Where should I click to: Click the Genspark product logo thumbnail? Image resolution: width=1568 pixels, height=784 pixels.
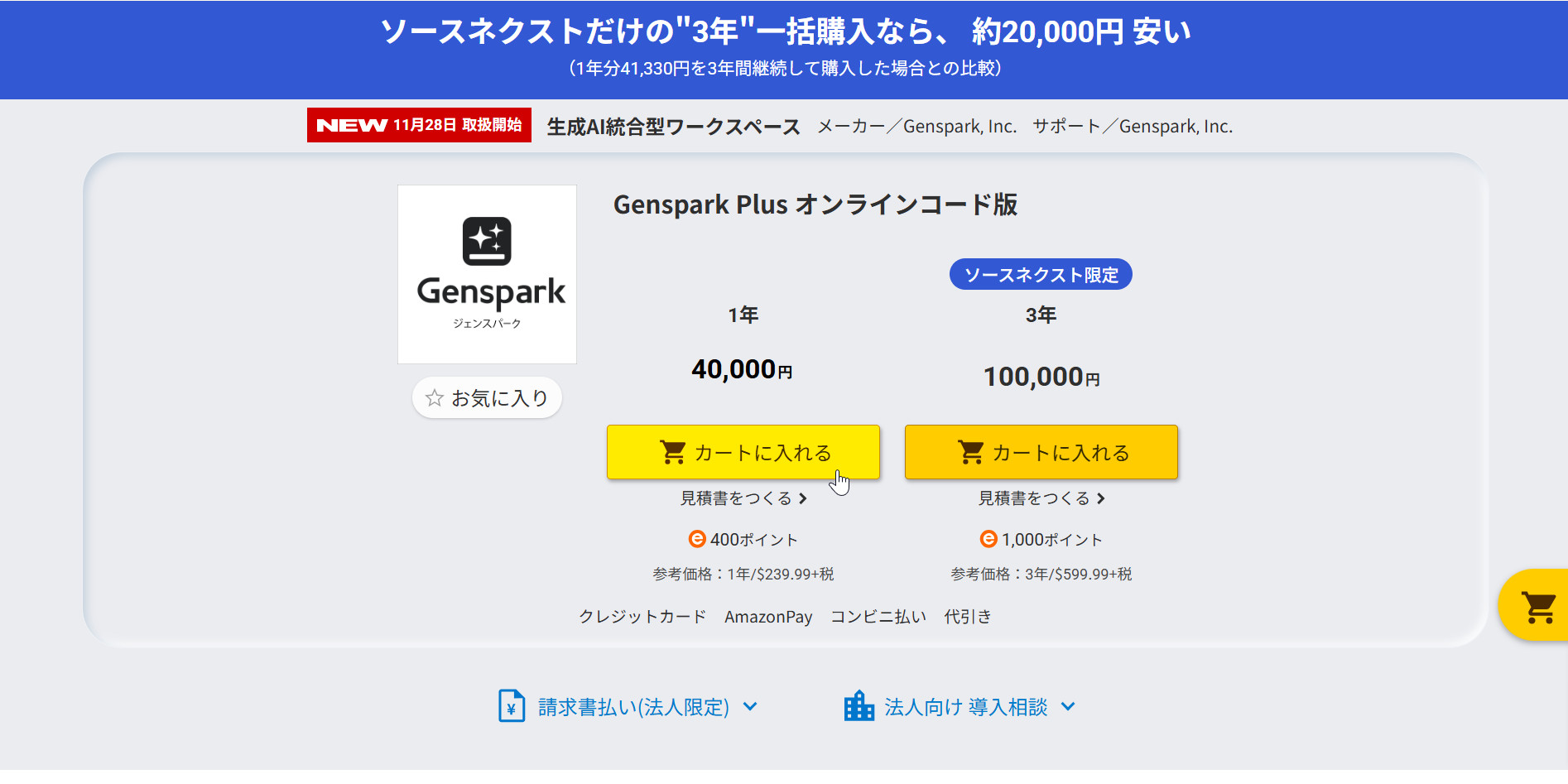point(488,274)
